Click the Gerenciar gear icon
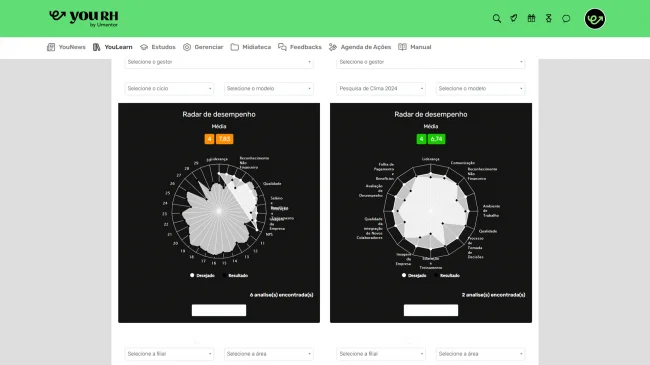This screenshot has width=650, height=365. [x=187, y=47]
